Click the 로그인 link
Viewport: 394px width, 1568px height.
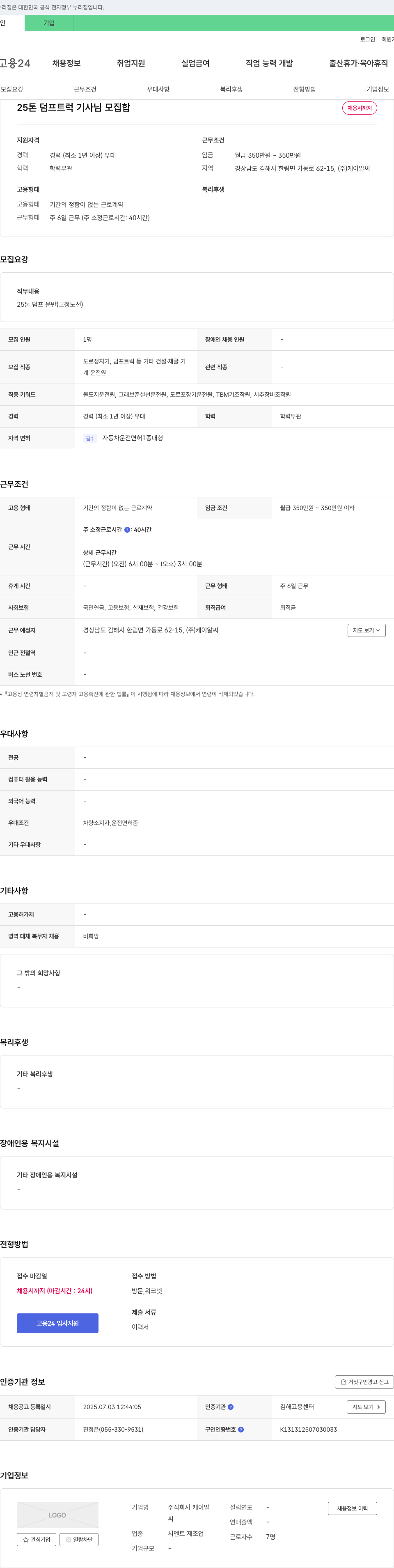pos(367,39)
